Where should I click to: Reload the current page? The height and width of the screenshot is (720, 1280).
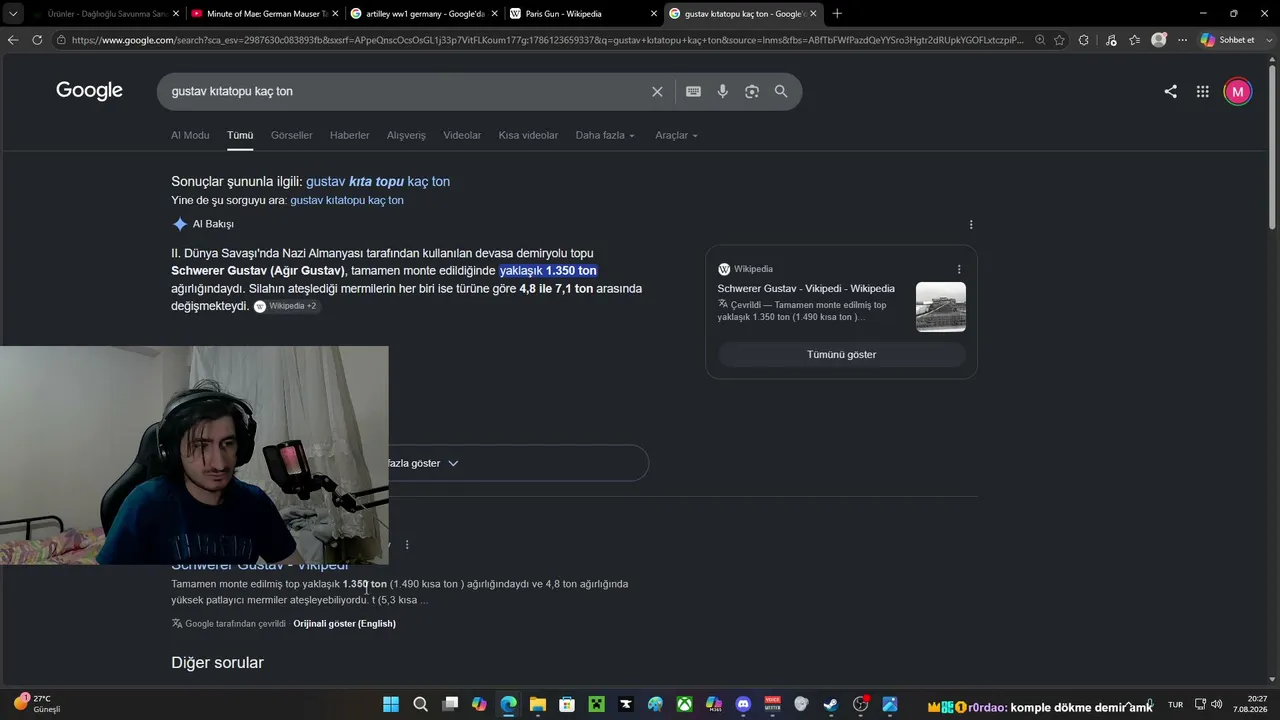(x=37, y=40)
